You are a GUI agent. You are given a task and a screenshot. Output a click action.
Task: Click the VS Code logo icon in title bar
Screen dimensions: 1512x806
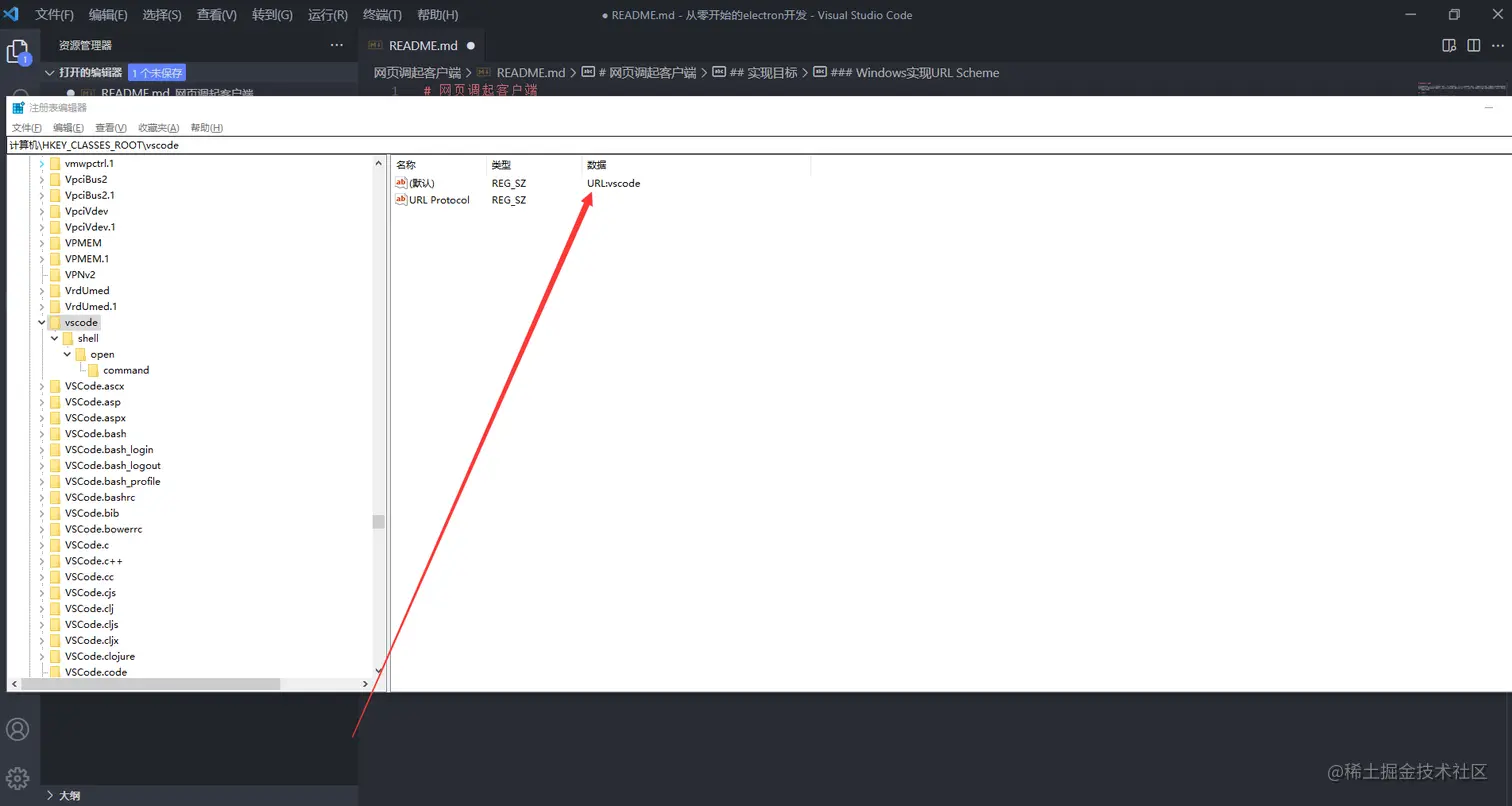click(x=12, y=14)
